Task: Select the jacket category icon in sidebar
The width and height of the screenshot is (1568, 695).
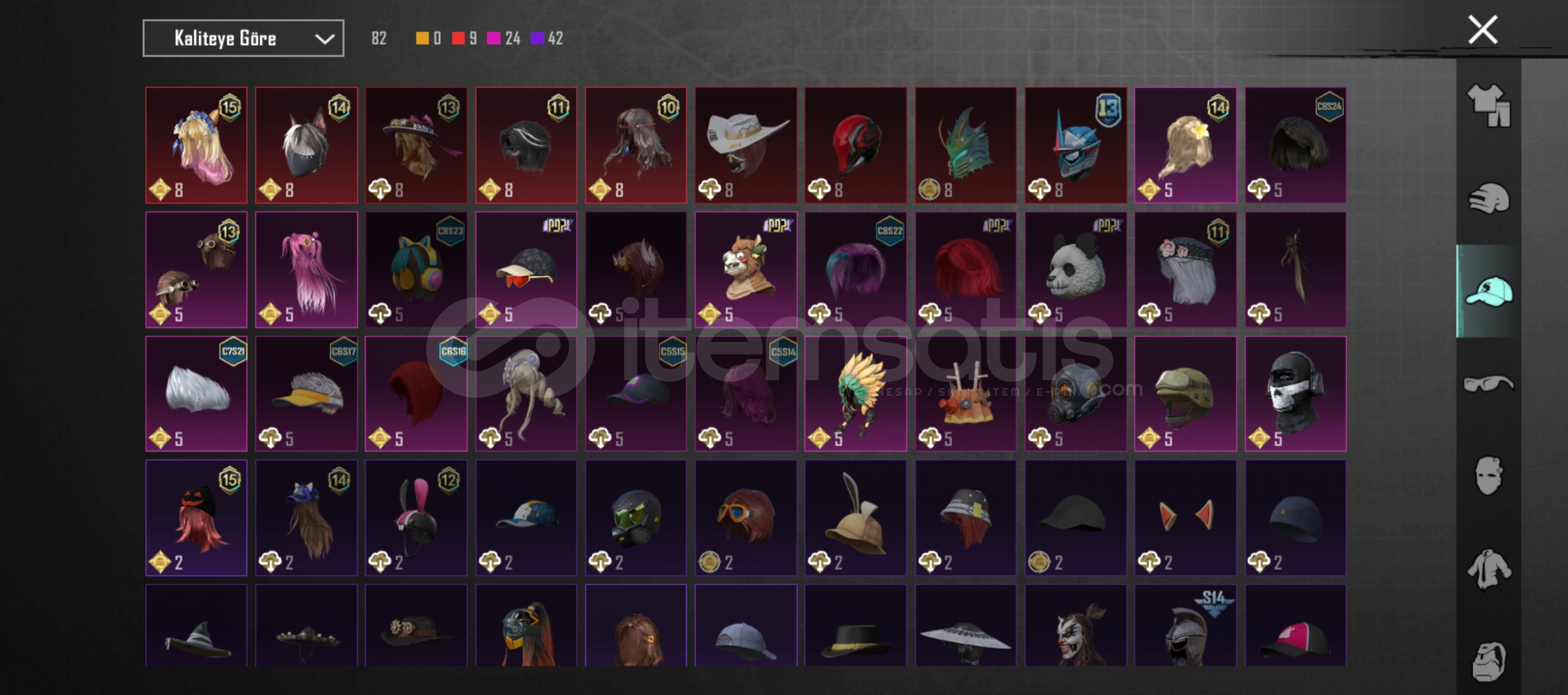Action: coord(1488,569)
